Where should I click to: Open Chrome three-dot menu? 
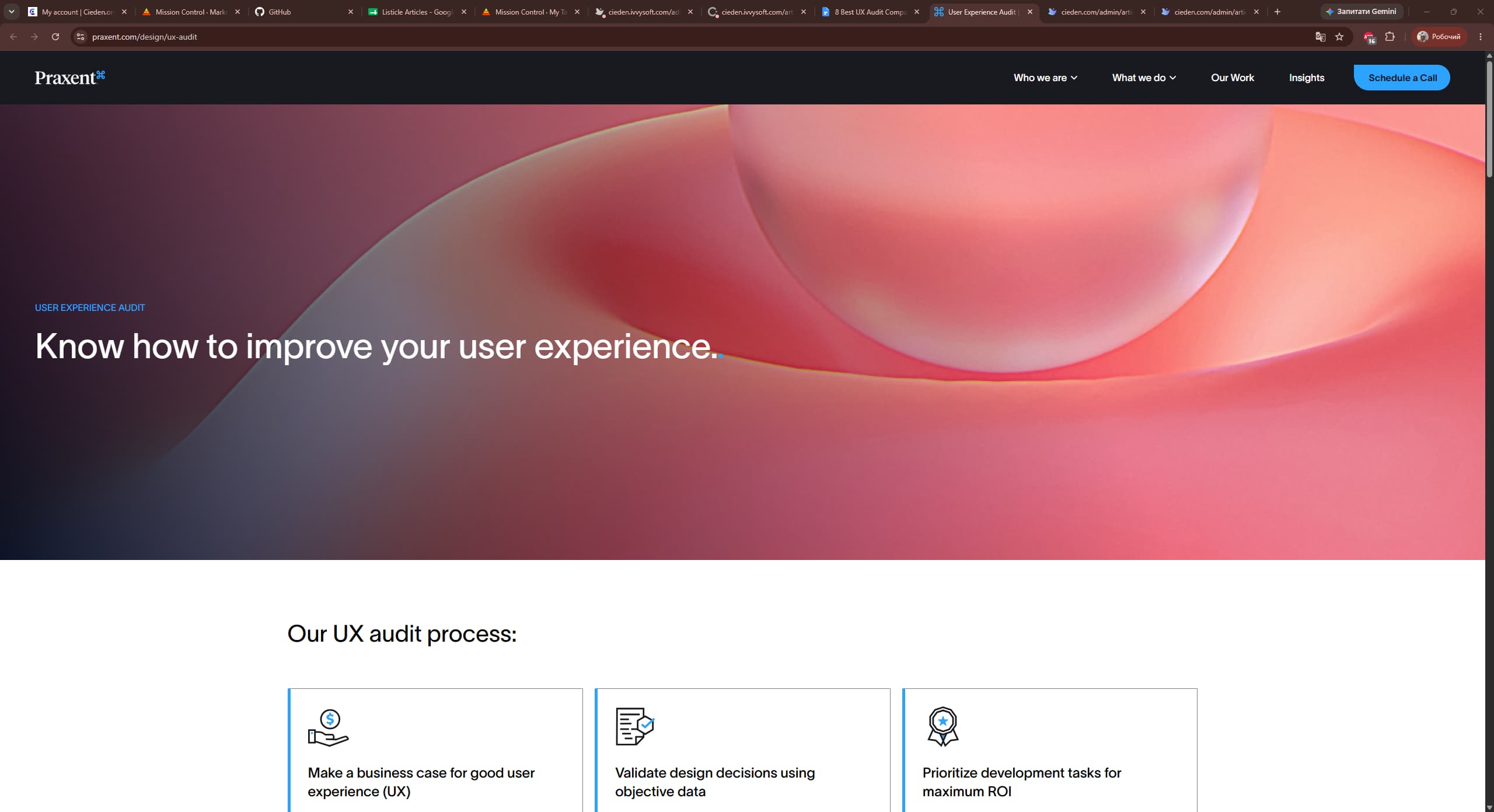(x=1481, y=37)
